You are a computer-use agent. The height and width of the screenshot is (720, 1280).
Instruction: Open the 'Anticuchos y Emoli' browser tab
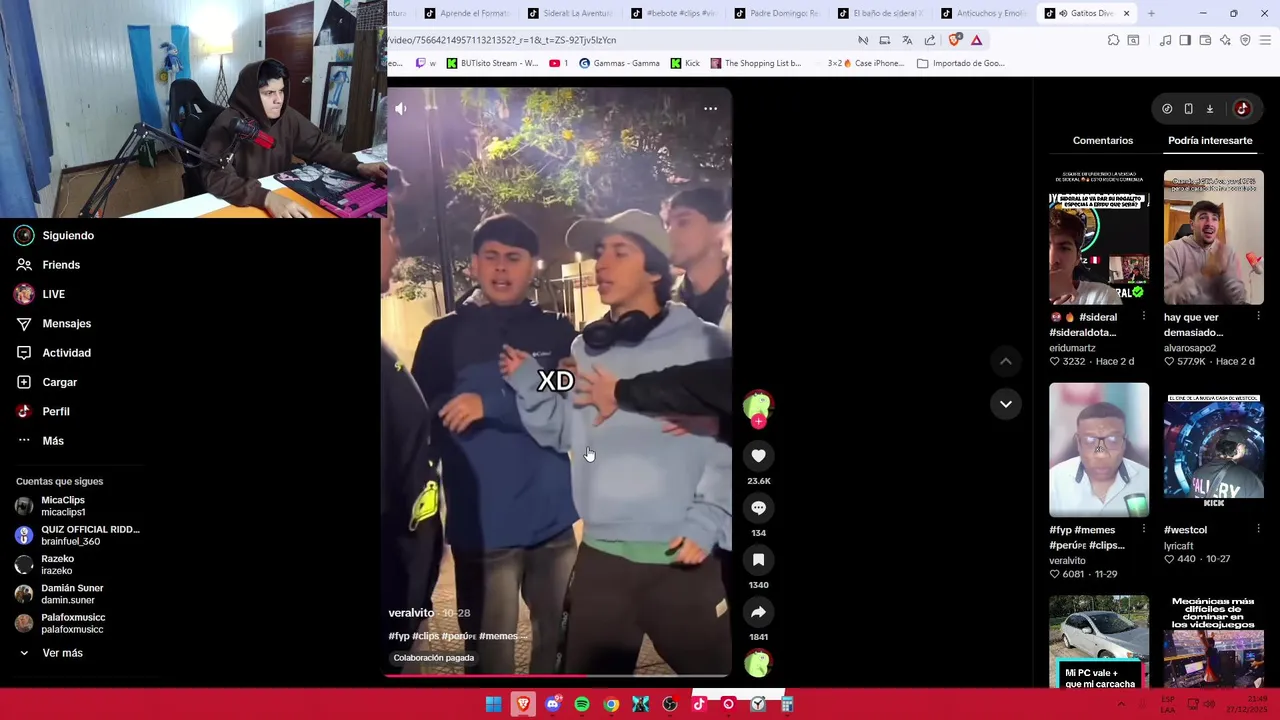983,13
